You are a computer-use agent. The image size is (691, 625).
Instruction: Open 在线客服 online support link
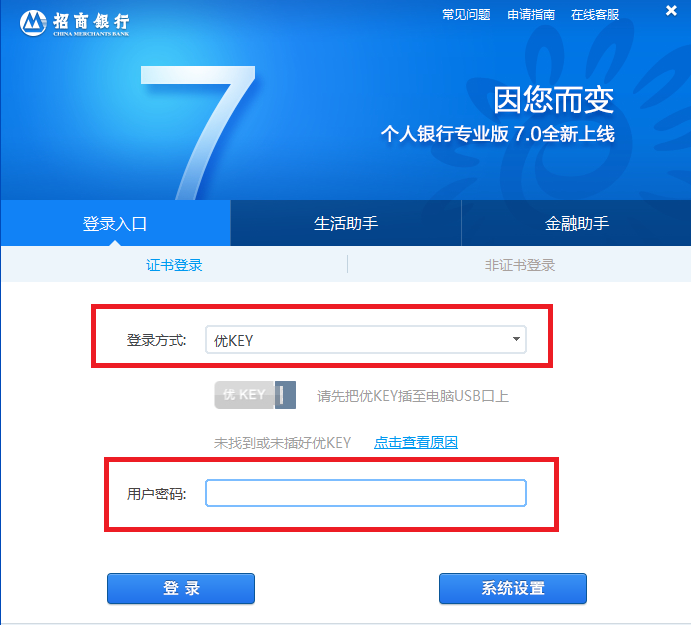595,15
